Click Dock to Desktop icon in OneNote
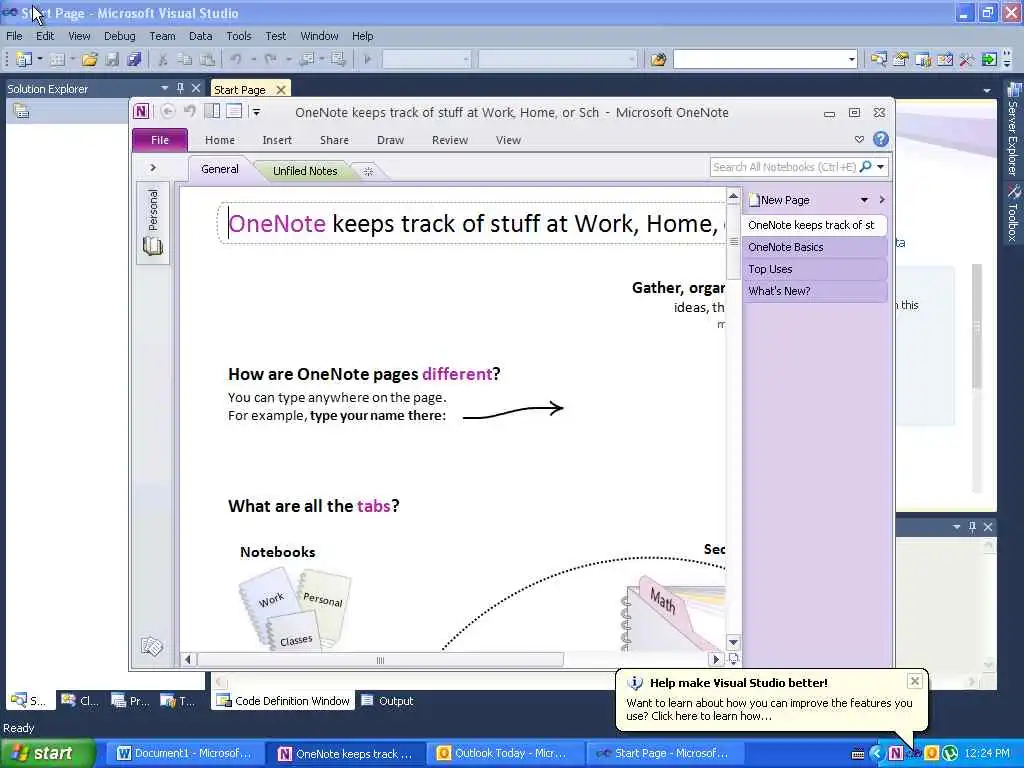The width and height of the screenshot is (1024, 768). (x=212, y=112)
